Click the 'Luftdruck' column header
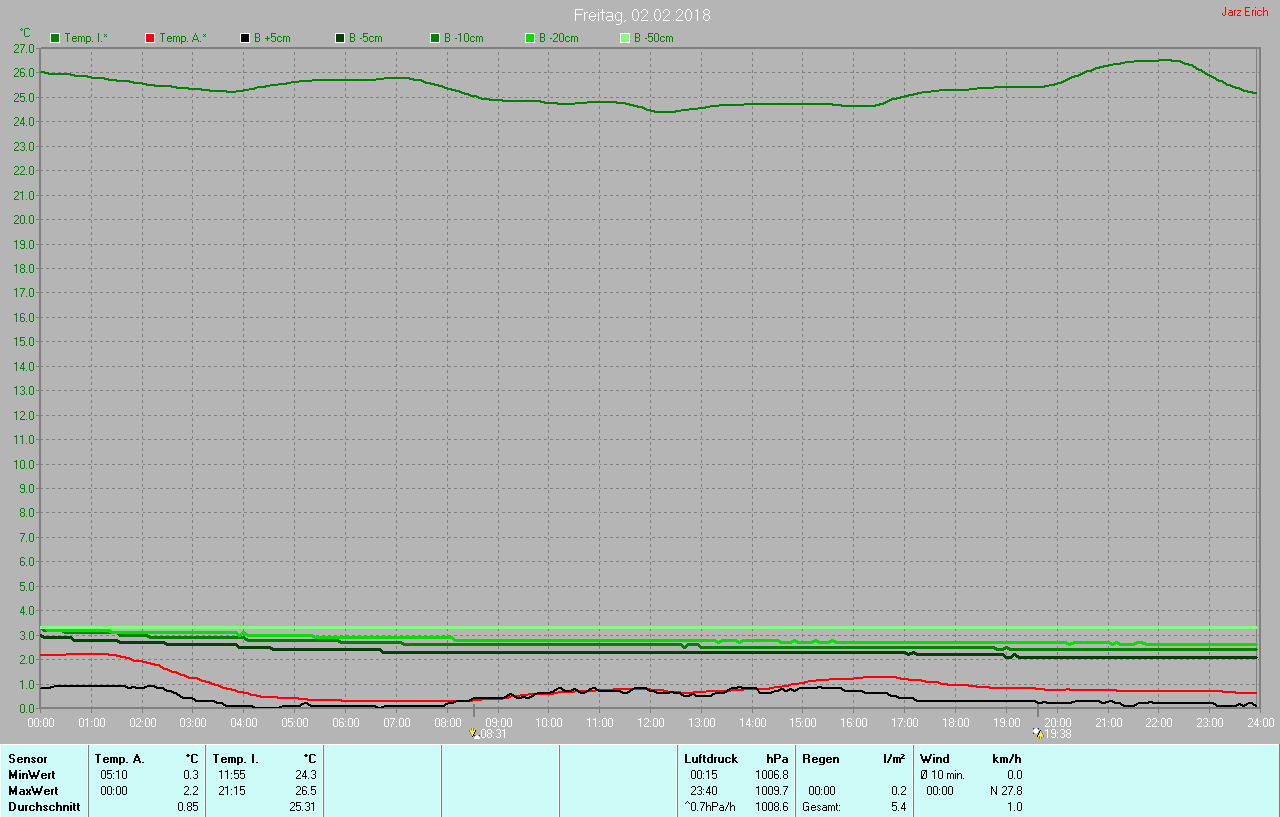Image resolution: width=1280 pixels, height=817 pixels. tap(711, 759)
